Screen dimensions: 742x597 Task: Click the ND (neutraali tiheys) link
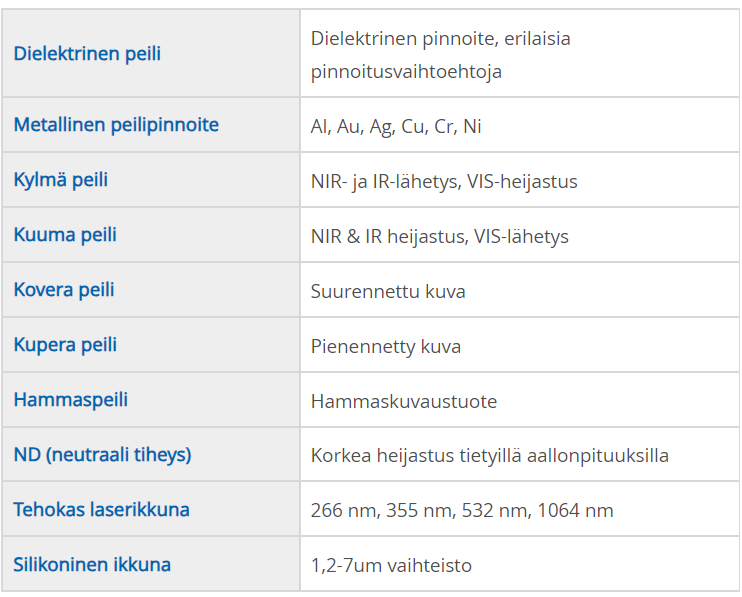point(102,455)
